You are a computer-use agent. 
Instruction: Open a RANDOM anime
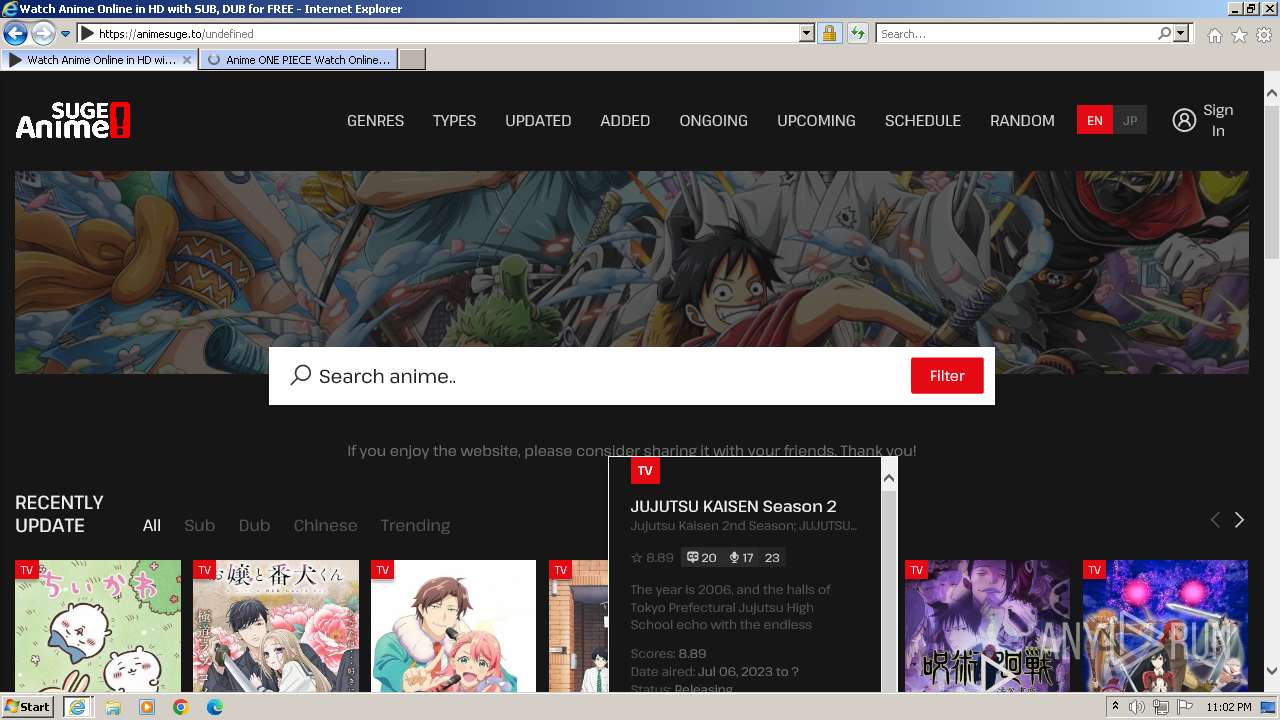tap(1022, 120)
